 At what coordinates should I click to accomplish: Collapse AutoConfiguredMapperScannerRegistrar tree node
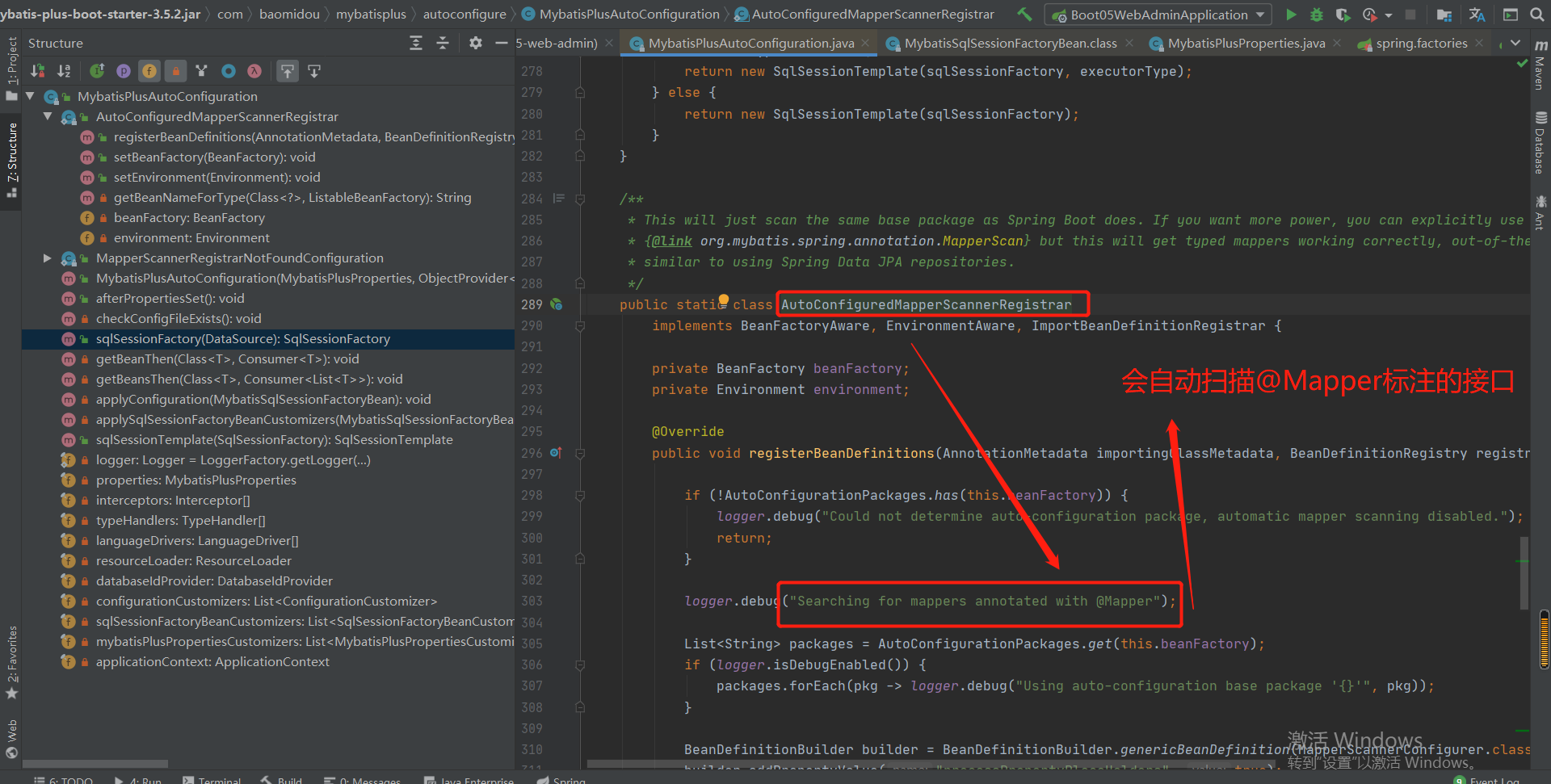(48, 116)
